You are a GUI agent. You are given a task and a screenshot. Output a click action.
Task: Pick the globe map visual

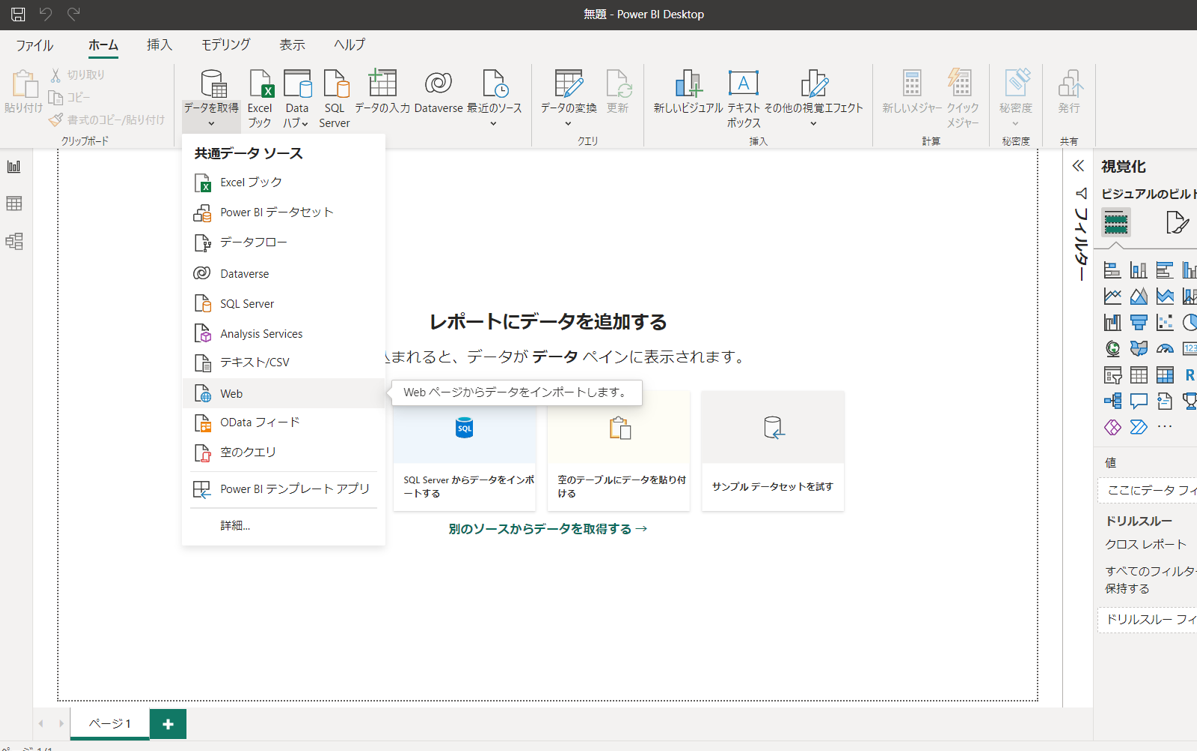click(1112, 349)
